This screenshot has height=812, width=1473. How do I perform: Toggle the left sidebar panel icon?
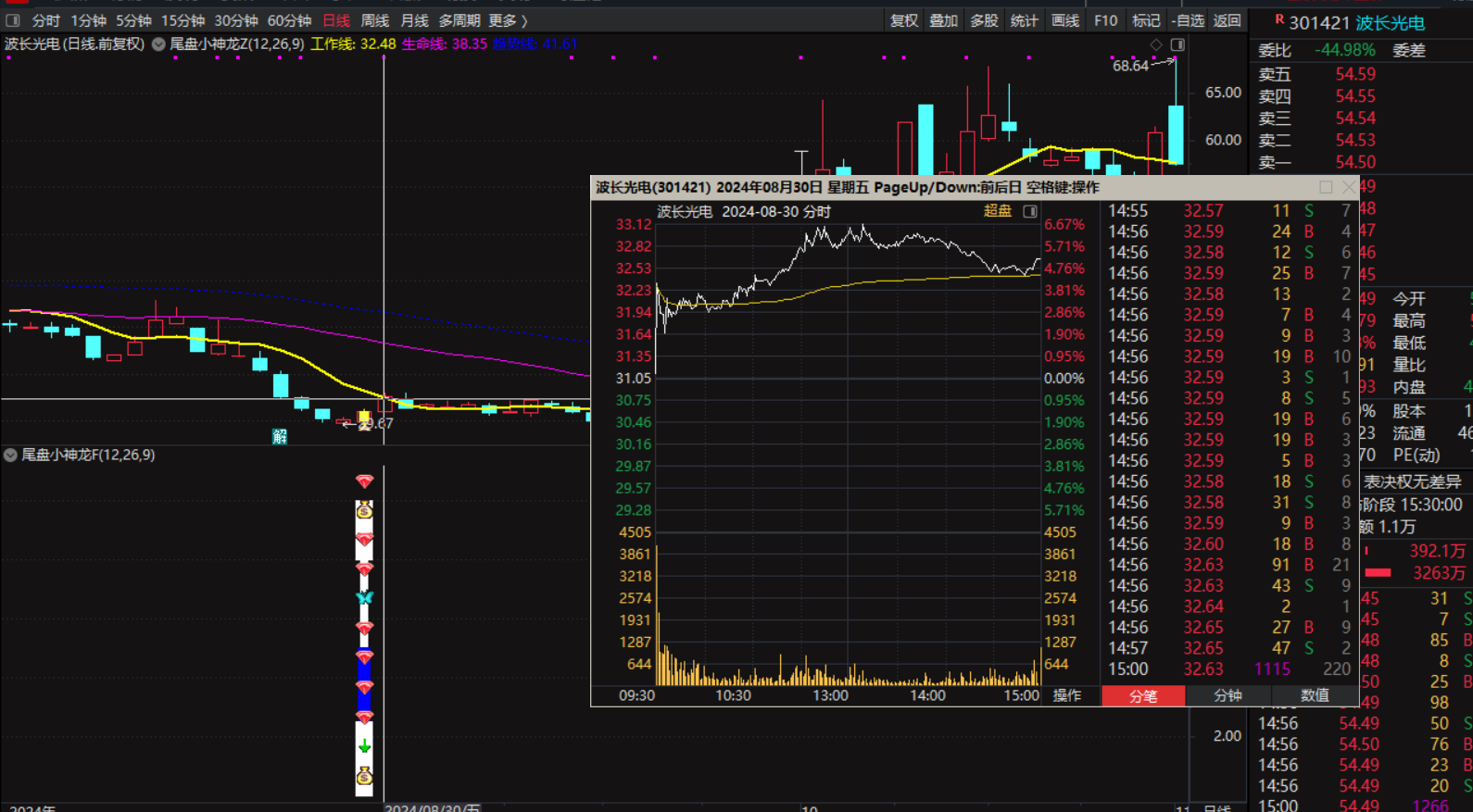(x=13, y=20)
